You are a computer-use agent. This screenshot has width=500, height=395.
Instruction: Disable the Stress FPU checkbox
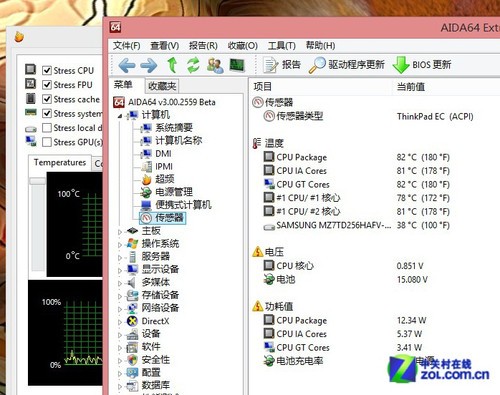tap(47, 85)
